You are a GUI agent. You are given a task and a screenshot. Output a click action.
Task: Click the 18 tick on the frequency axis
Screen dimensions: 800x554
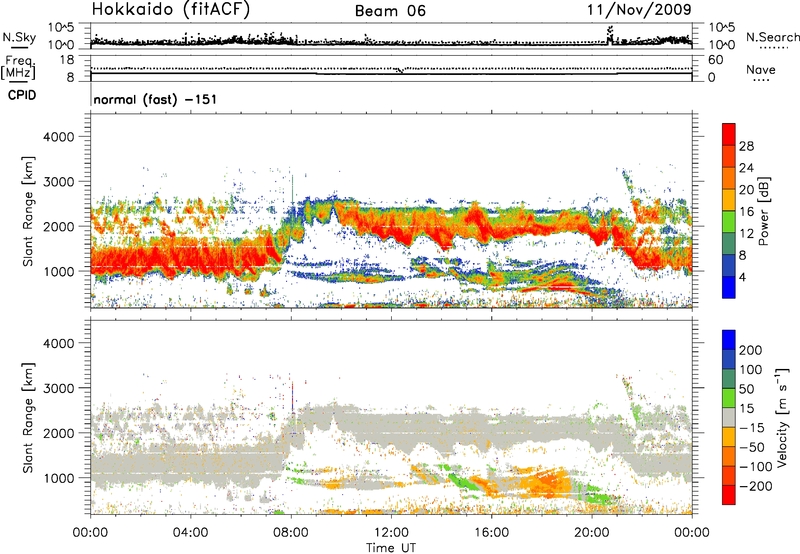(x=68, y=60)
